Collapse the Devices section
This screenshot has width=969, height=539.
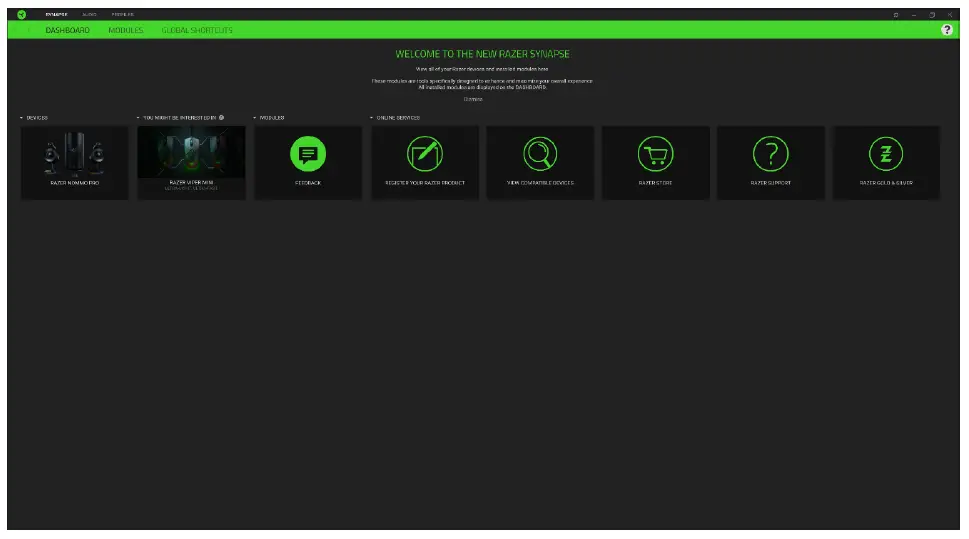point(22,117)
